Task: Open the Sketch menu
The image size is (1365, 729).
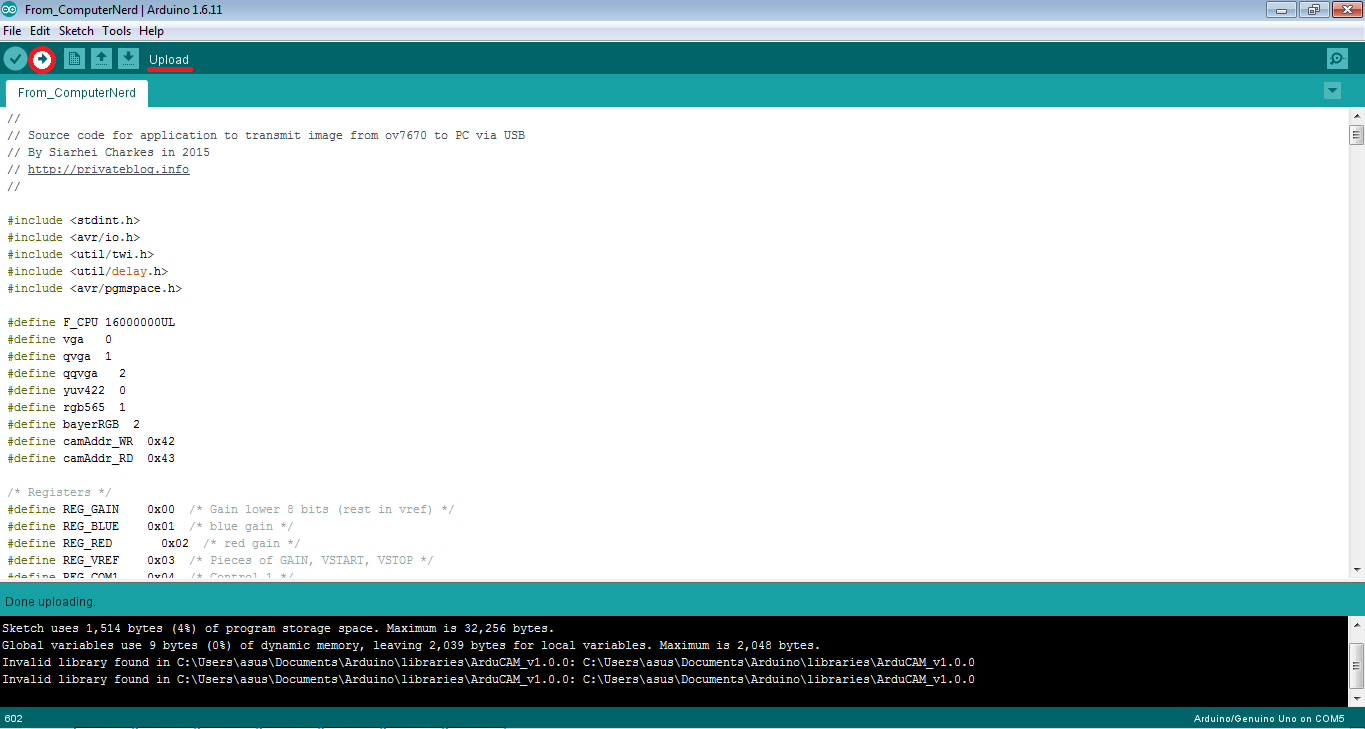Action: (x=76, y=30)
